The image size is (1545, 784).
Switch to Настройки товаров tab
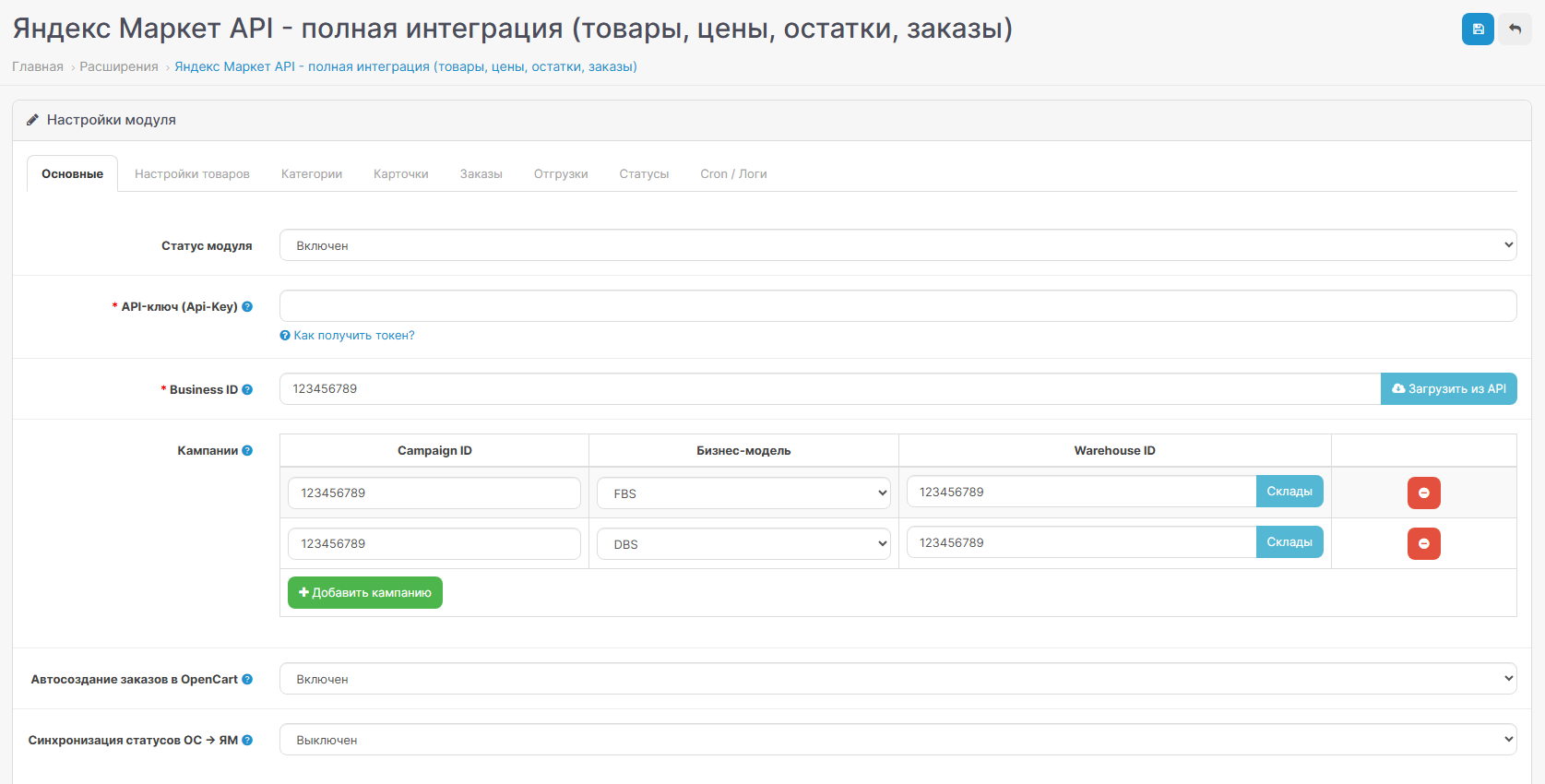pos(192,173)
